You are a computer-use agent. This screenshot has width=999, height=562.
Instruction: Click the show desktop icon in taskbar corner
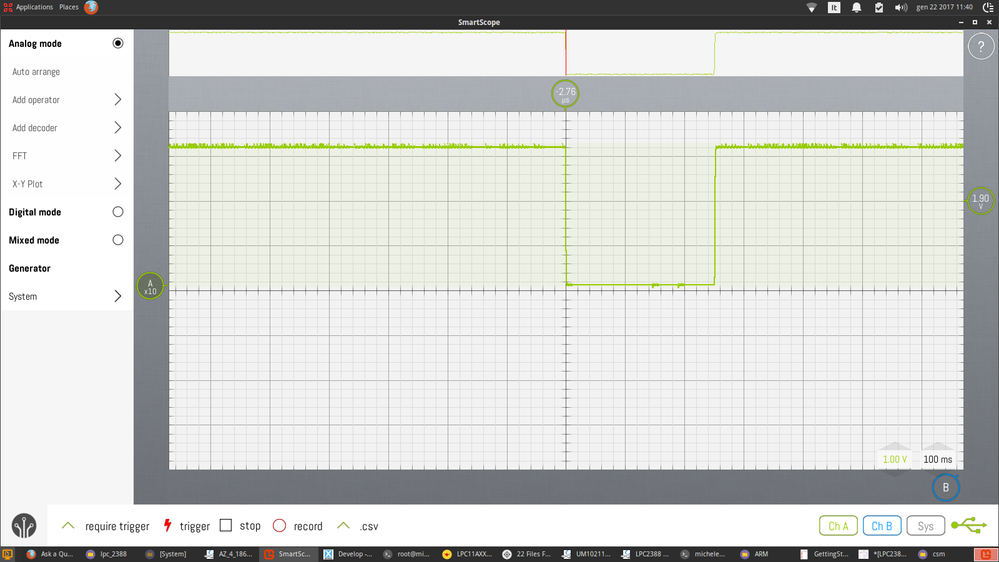pyautogui.click(x=8, y=554)
